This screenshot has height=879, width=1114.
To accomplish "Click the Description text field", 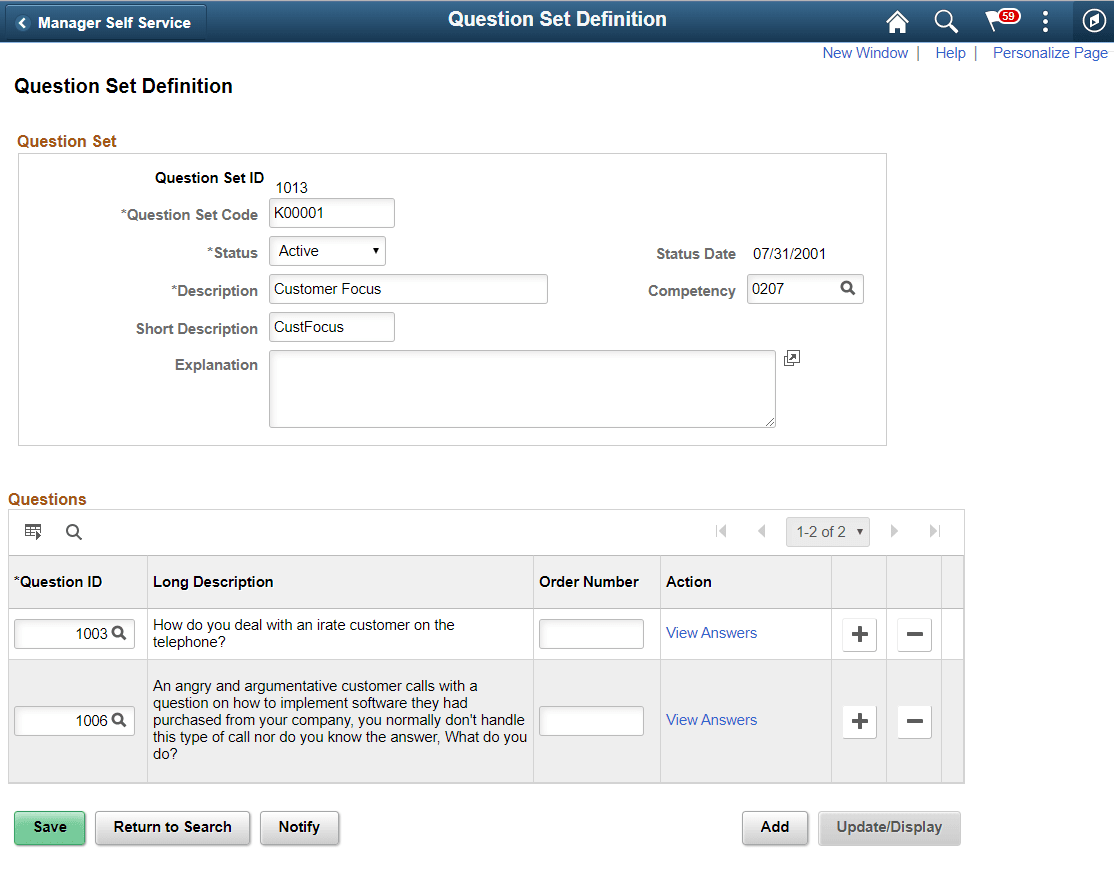I will click(x=409, y=289).
